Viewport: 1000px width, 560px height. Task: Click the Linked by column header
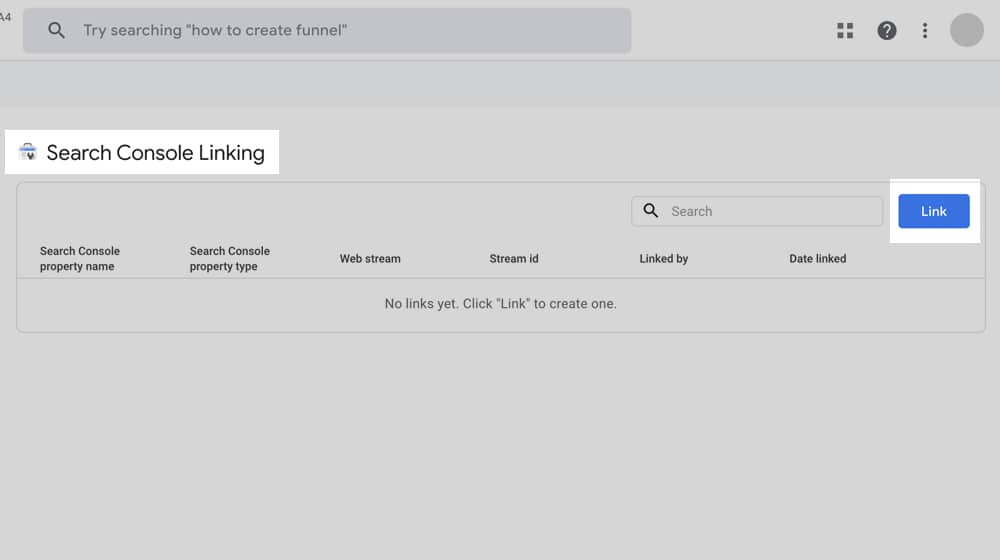(664, 259)
